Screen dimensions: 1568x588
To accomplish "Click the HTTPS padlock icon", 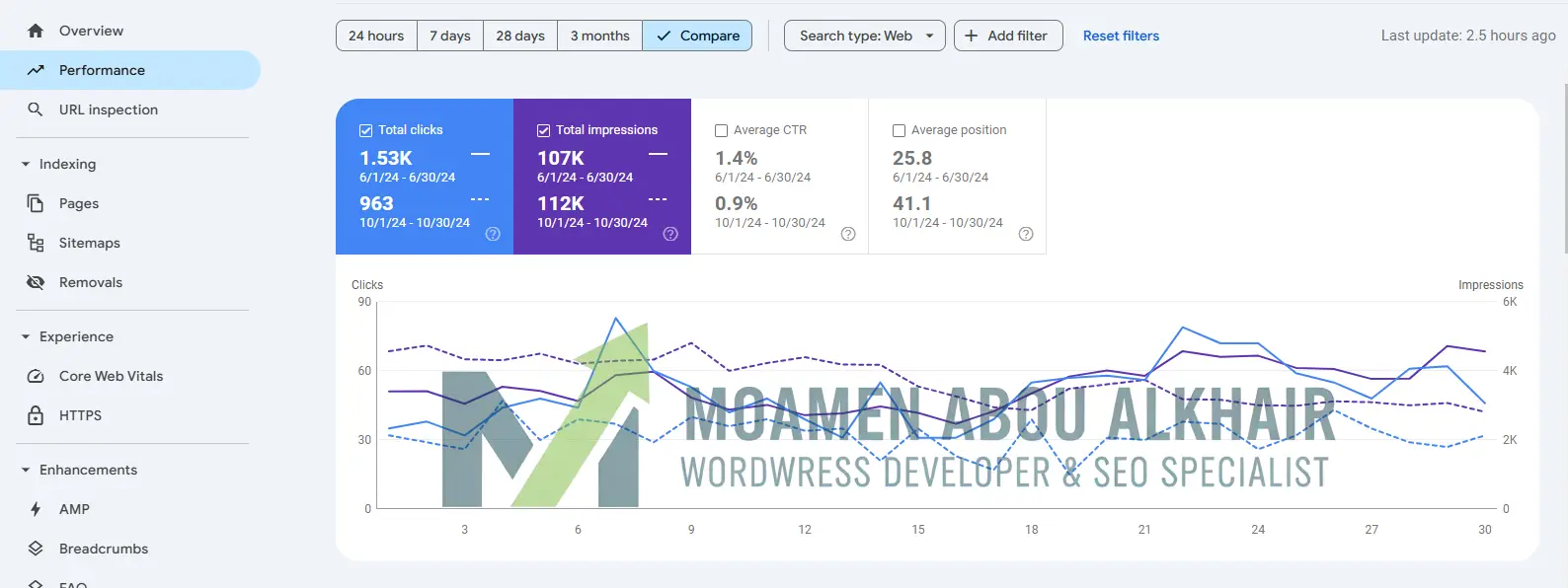I will coord(36,415).
